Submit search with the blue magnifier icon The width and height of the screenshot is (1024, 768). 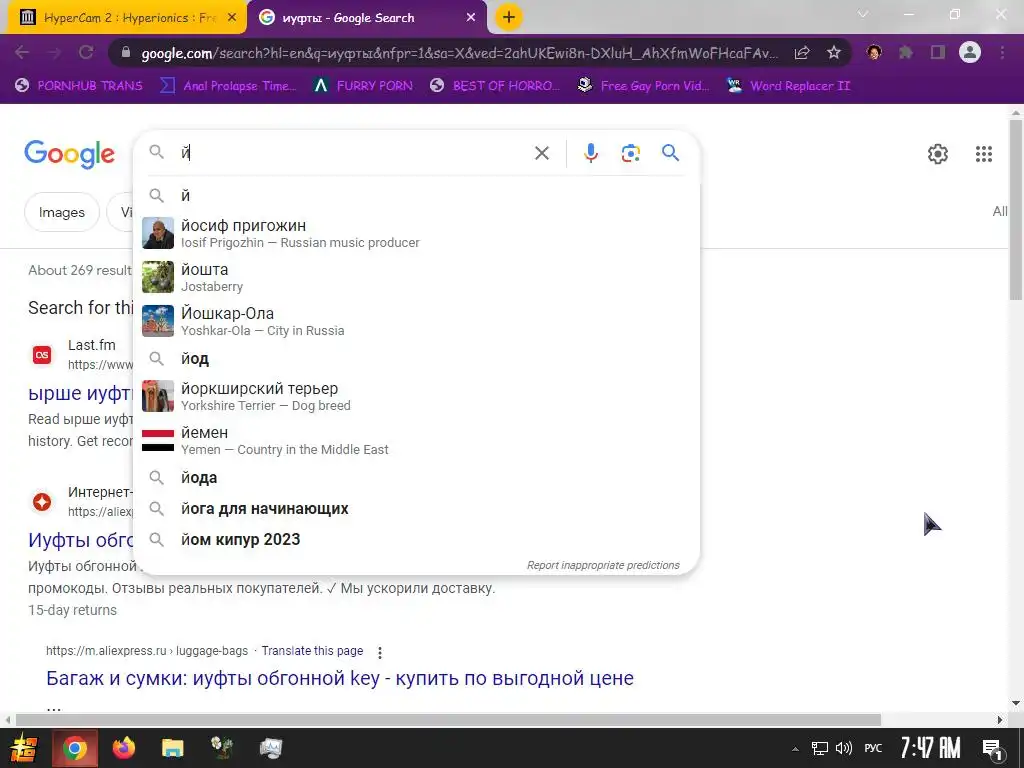[x=670, y=153]
